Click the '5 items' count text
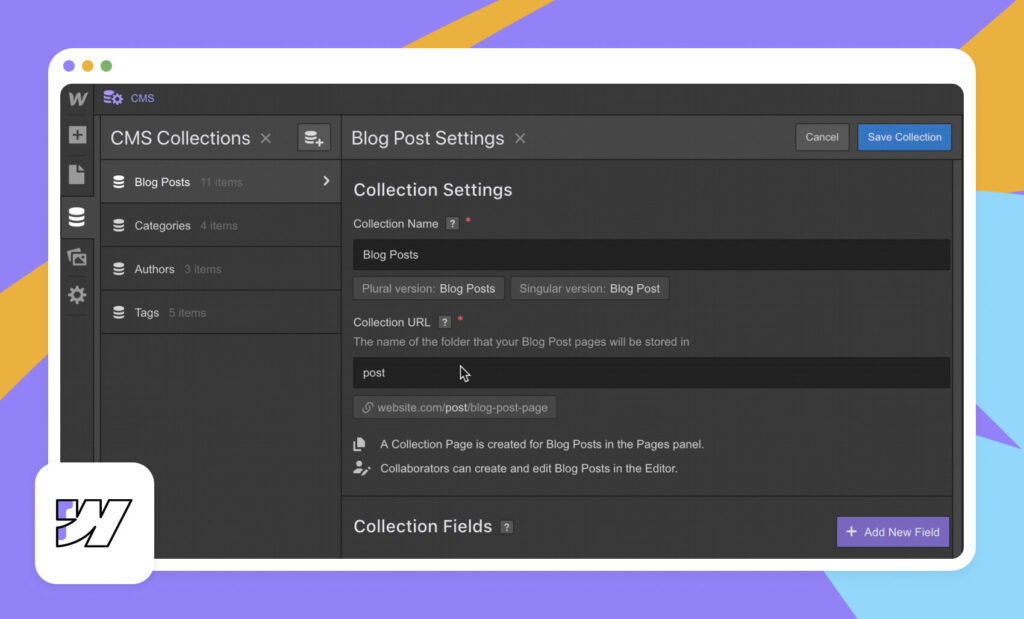This screenshot has width=1024, height=619. (187, 313)
